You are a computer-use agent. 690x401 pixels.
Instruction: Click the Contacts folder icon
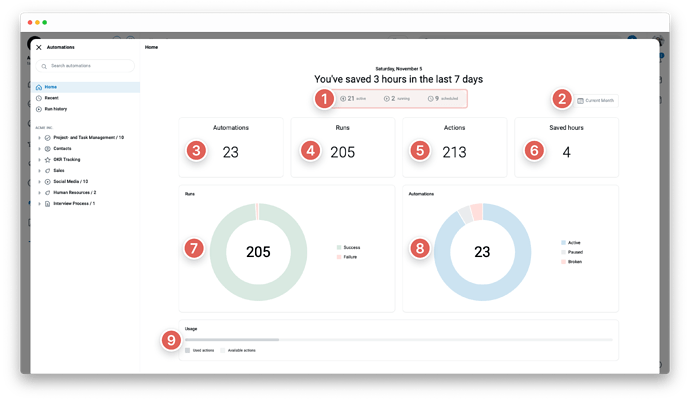tap(48, 149)
